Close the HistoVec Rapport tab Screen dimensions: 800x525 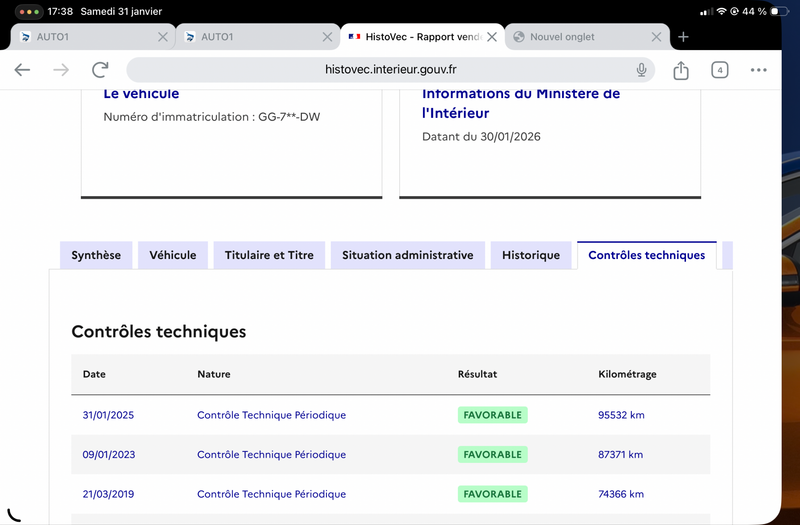tap(492, 37)
